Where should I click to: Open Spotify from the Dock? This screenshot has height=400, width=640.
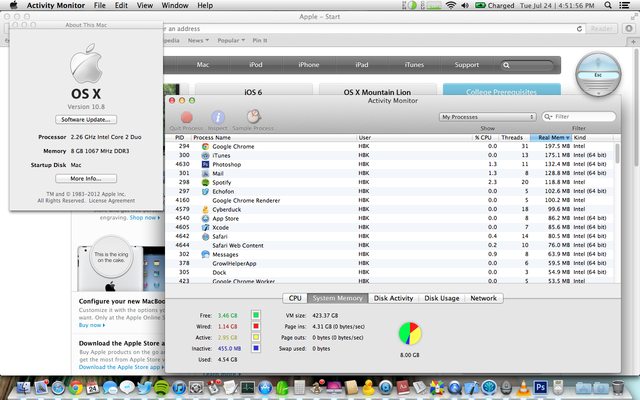coord(162,387)
